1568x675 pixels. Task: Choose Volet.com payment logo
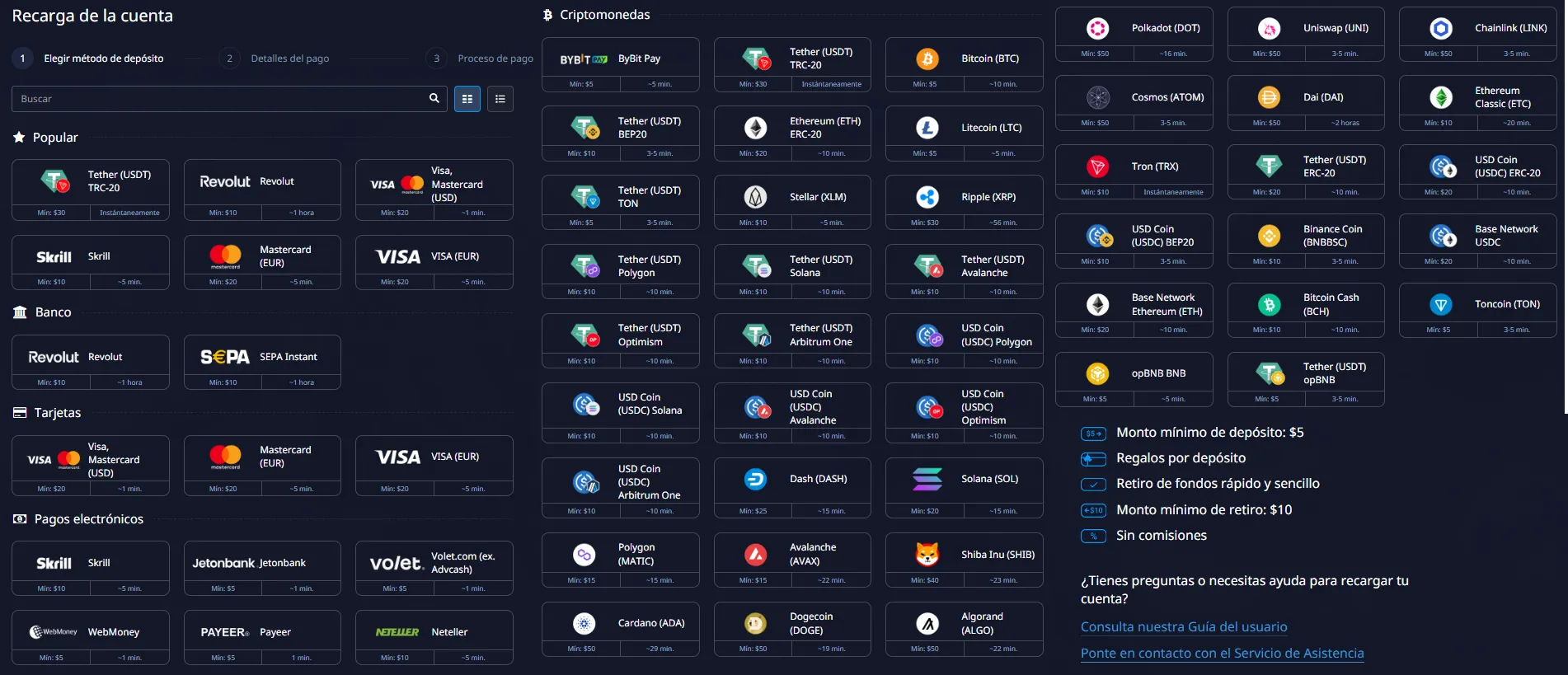(397, 563)
